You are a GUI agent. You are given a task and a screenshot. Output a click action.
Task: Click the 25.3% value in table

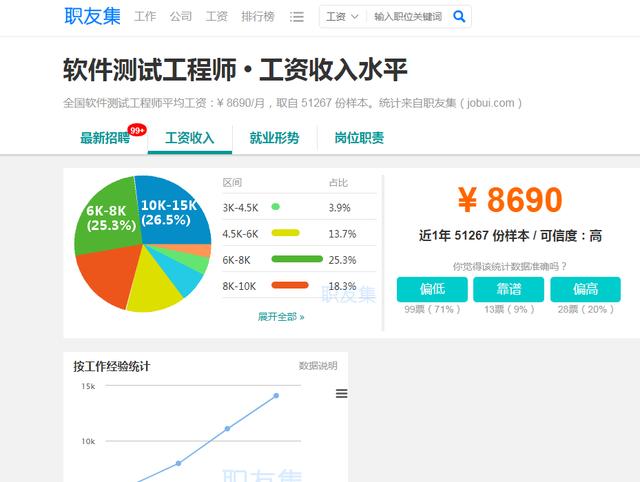pyautogui.click(x=342, y=260)
